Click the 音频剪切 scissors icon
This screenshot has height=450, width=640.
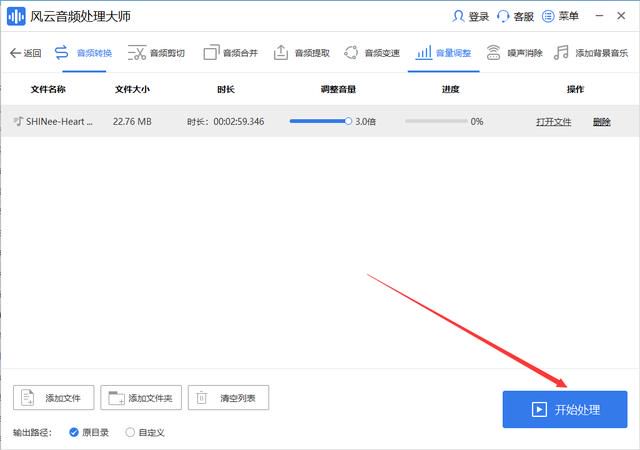click(x=137, y=53)
